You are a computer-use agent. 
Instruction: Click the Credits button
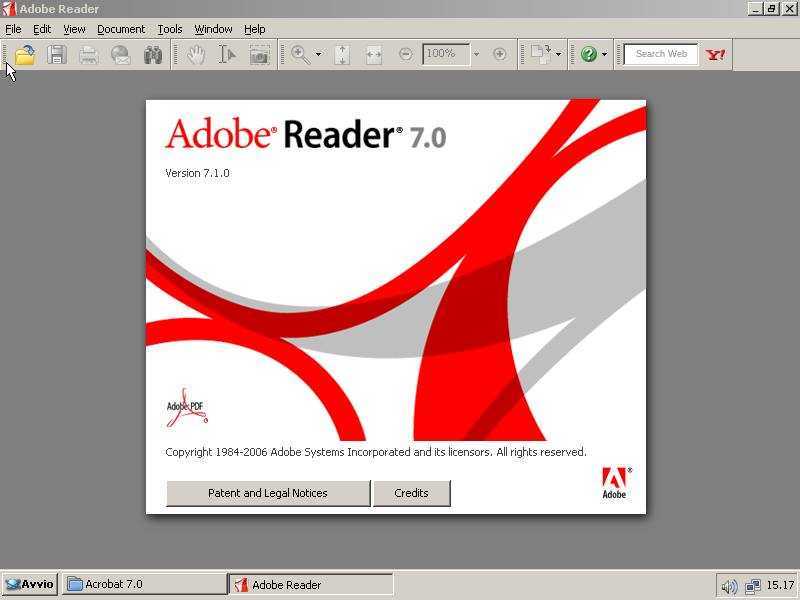point(412,493)
